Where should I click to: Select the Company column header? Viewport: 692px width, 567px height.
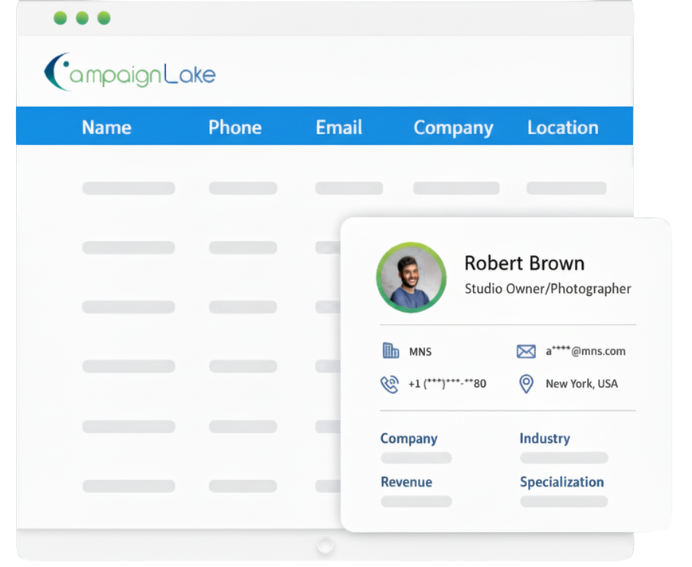tap(453, 128)
